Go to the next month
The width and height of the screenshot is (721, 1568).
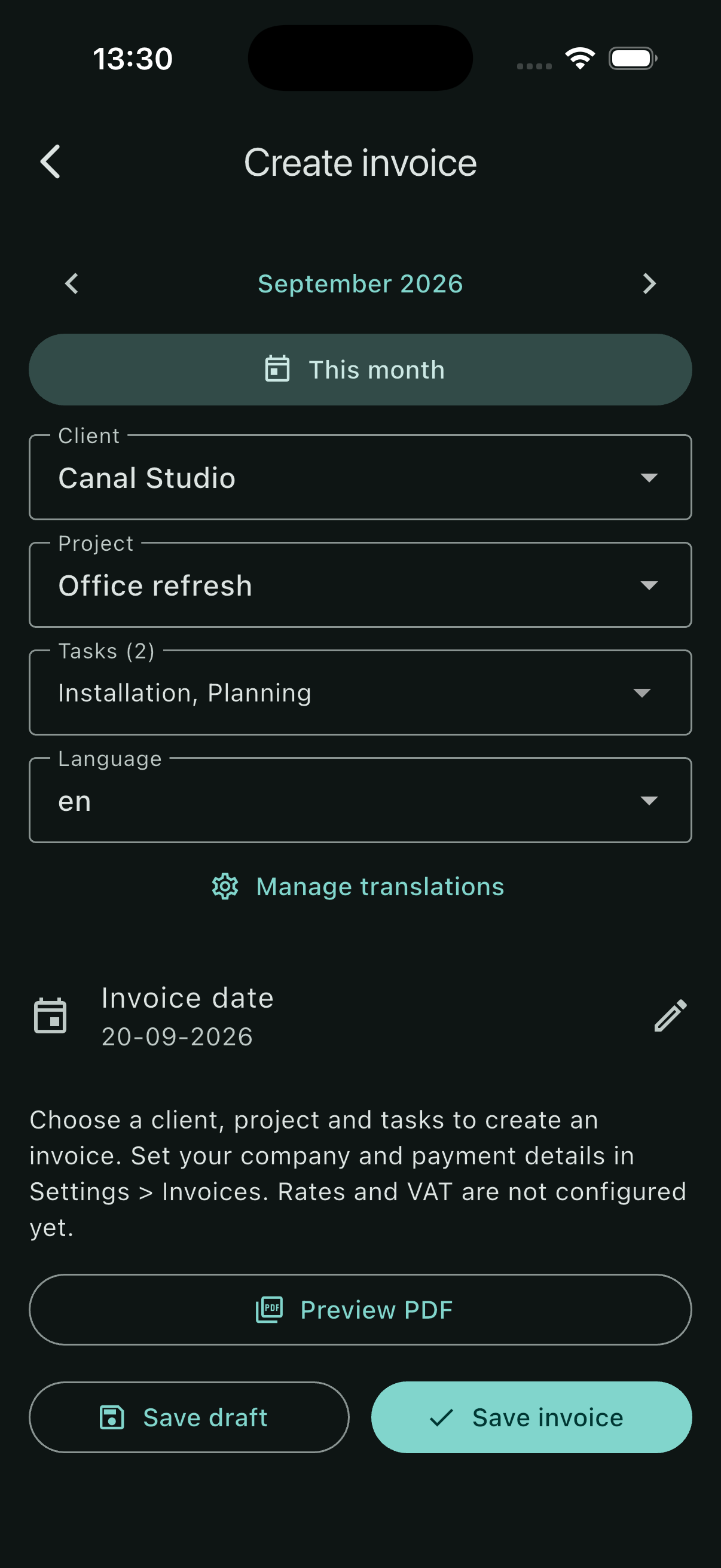click(x=649, y=283)
